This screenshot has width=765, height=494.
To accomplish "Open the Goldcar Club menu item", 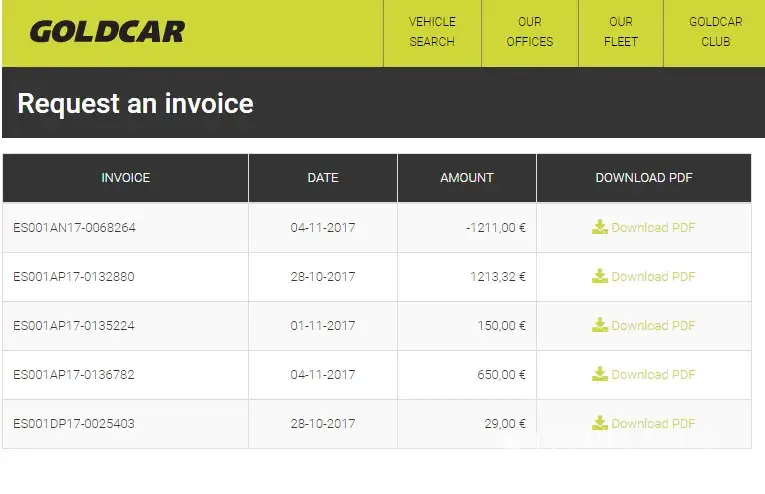I will 715,32.
